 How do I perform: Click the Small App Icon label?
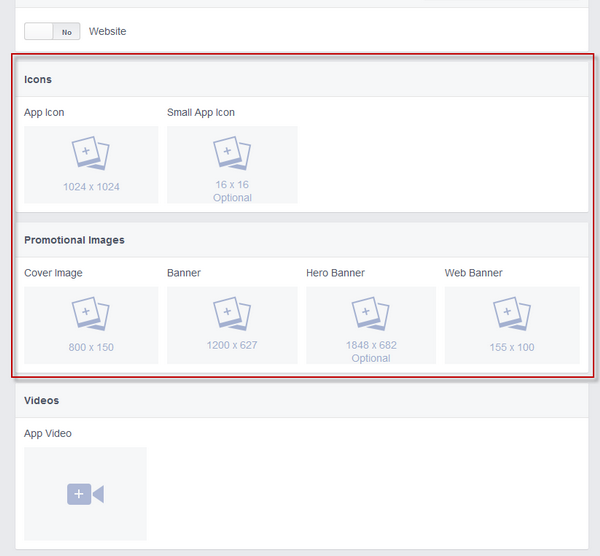(201, 112)
